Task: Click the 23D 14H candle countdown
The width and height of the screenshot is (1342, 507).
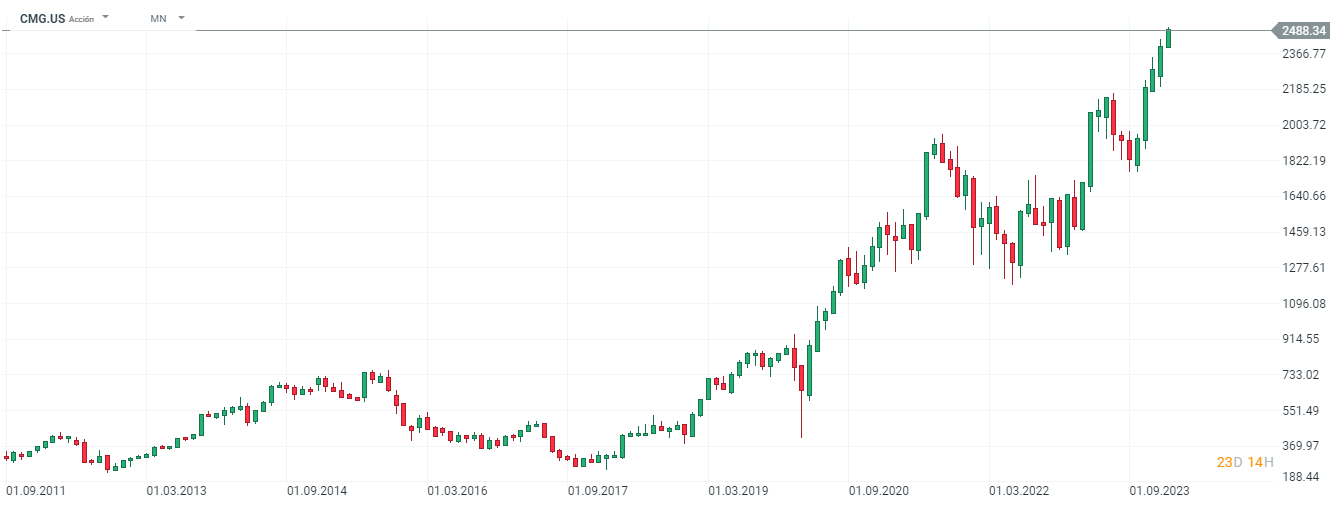Action: coord(1245,462)
